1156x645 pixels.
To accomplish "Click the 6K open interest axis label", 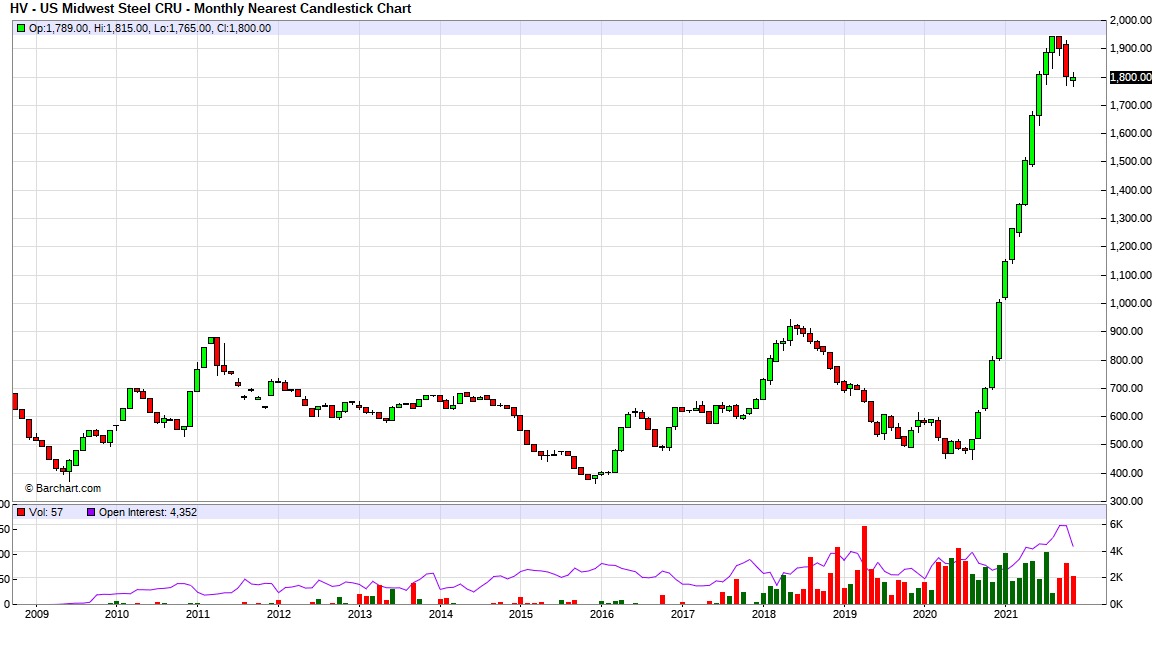I will (1116, 524).
